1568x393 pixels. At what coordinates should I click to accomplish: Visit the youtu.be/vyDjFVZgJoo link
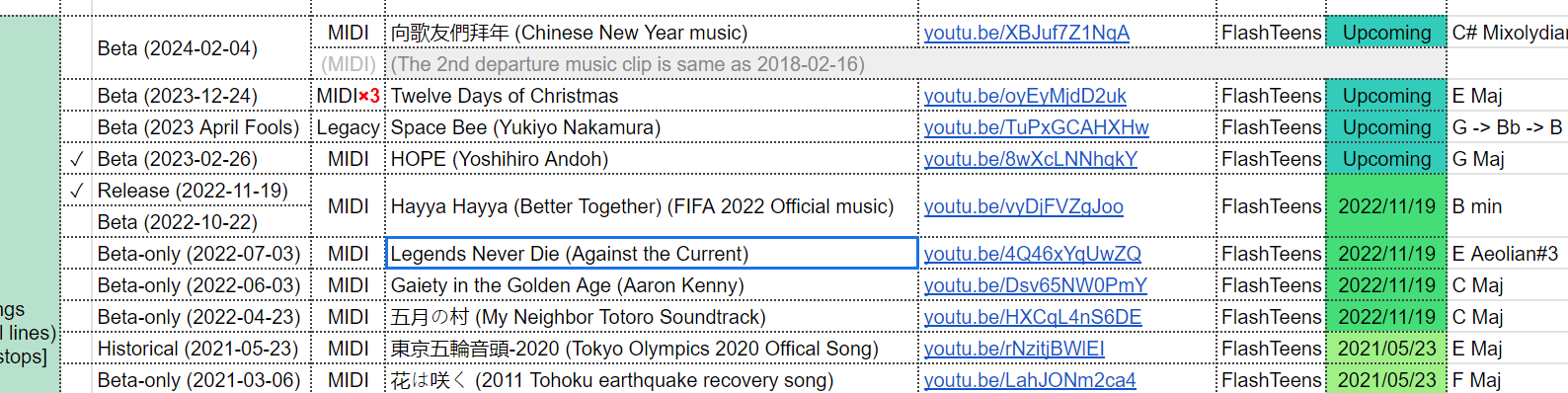(x=1023, y=206)
